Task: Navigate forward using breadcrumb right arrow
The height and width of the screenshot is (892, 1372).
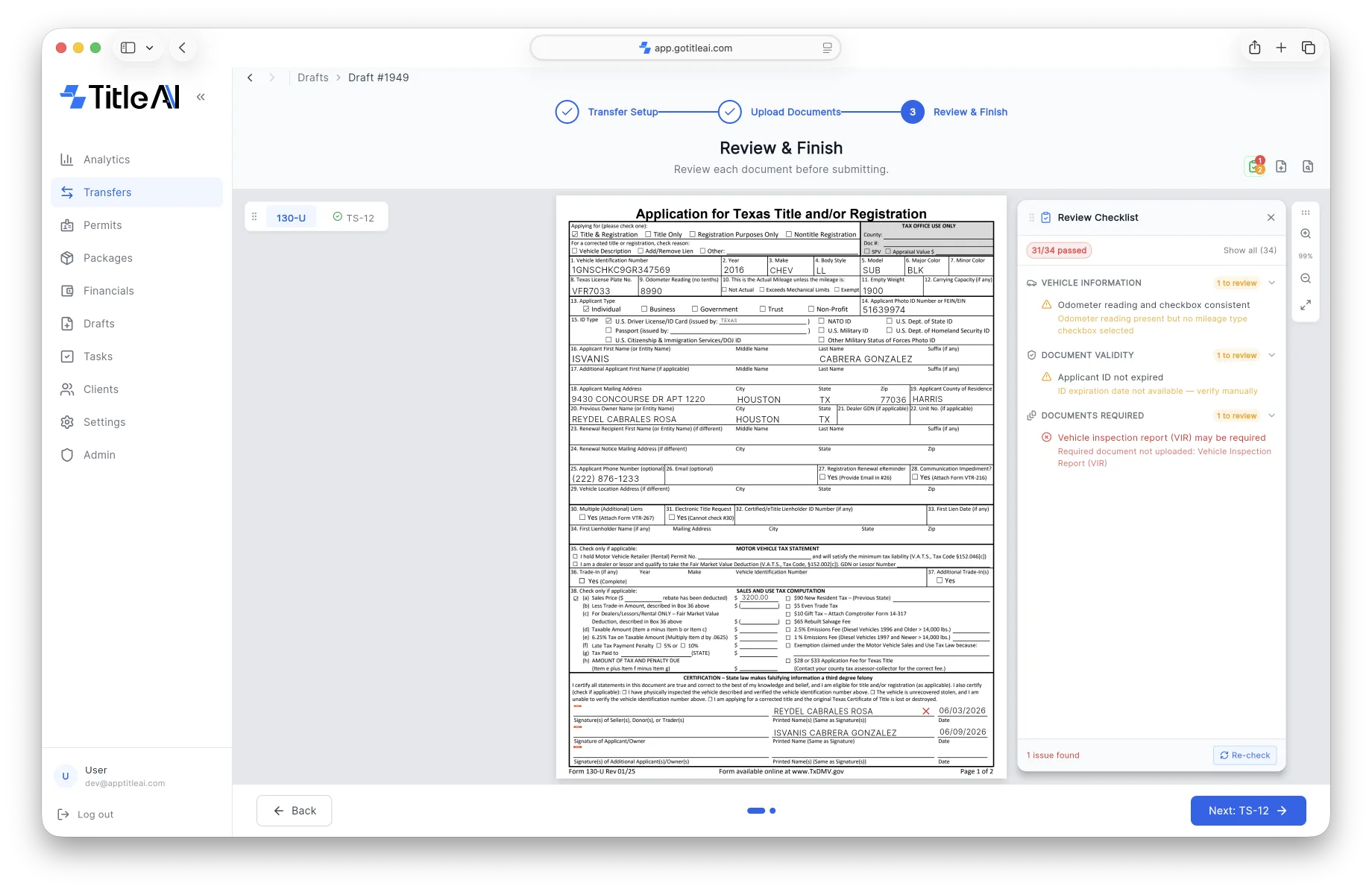Action: click(272, 78)
